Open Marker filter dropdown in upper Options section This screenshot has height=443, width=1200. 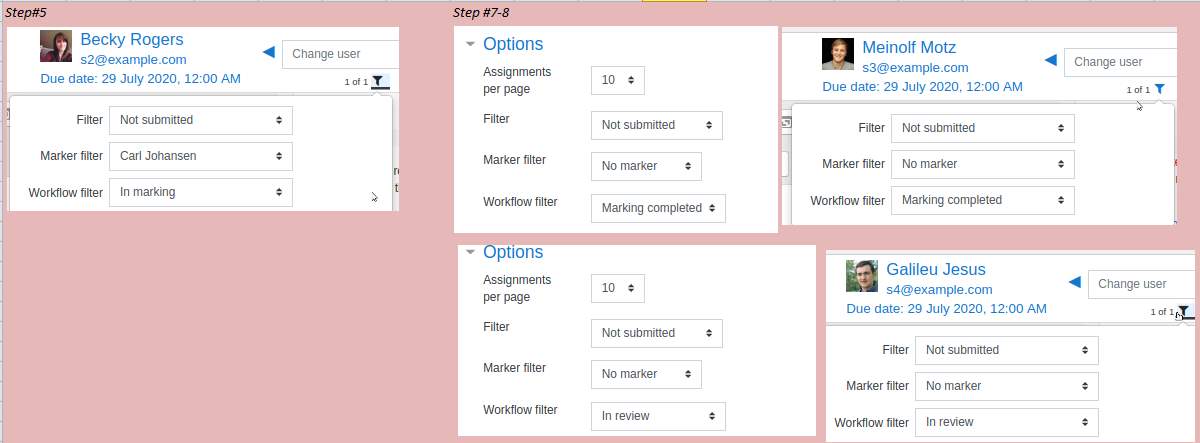[x=646, y=166]
